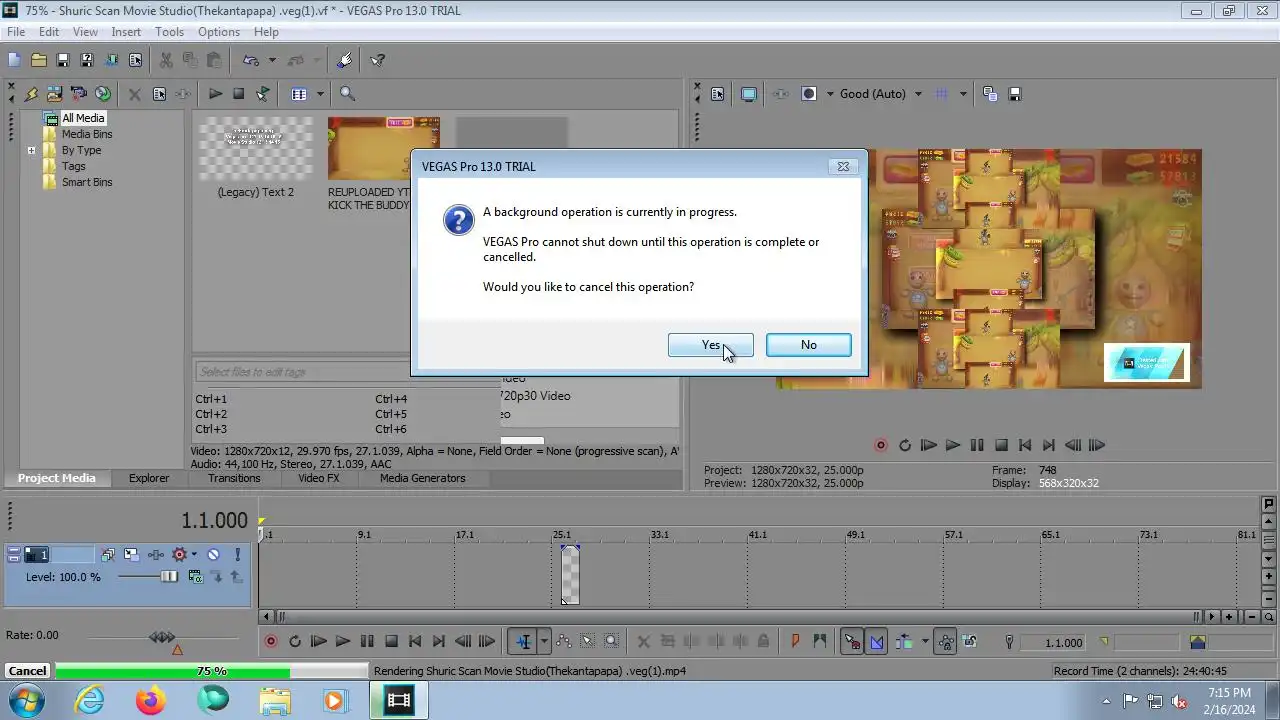
Task: Click Record button under the video preview
Action: [x=881, y=446]
